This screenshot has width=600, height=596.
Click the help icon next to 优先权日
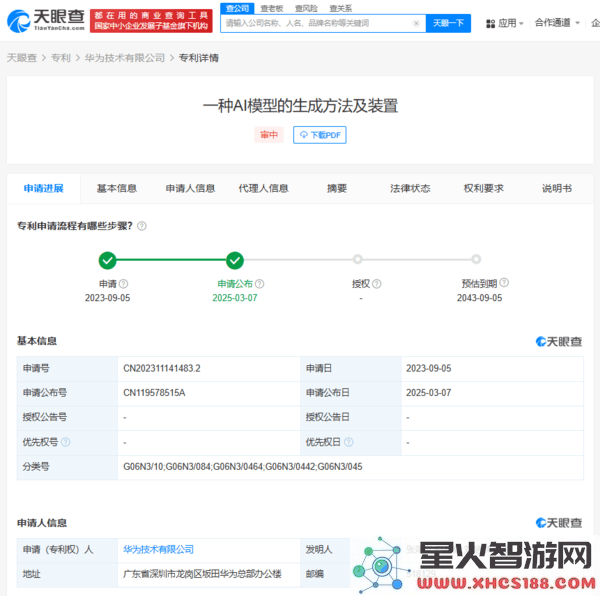tap(348, 442)
